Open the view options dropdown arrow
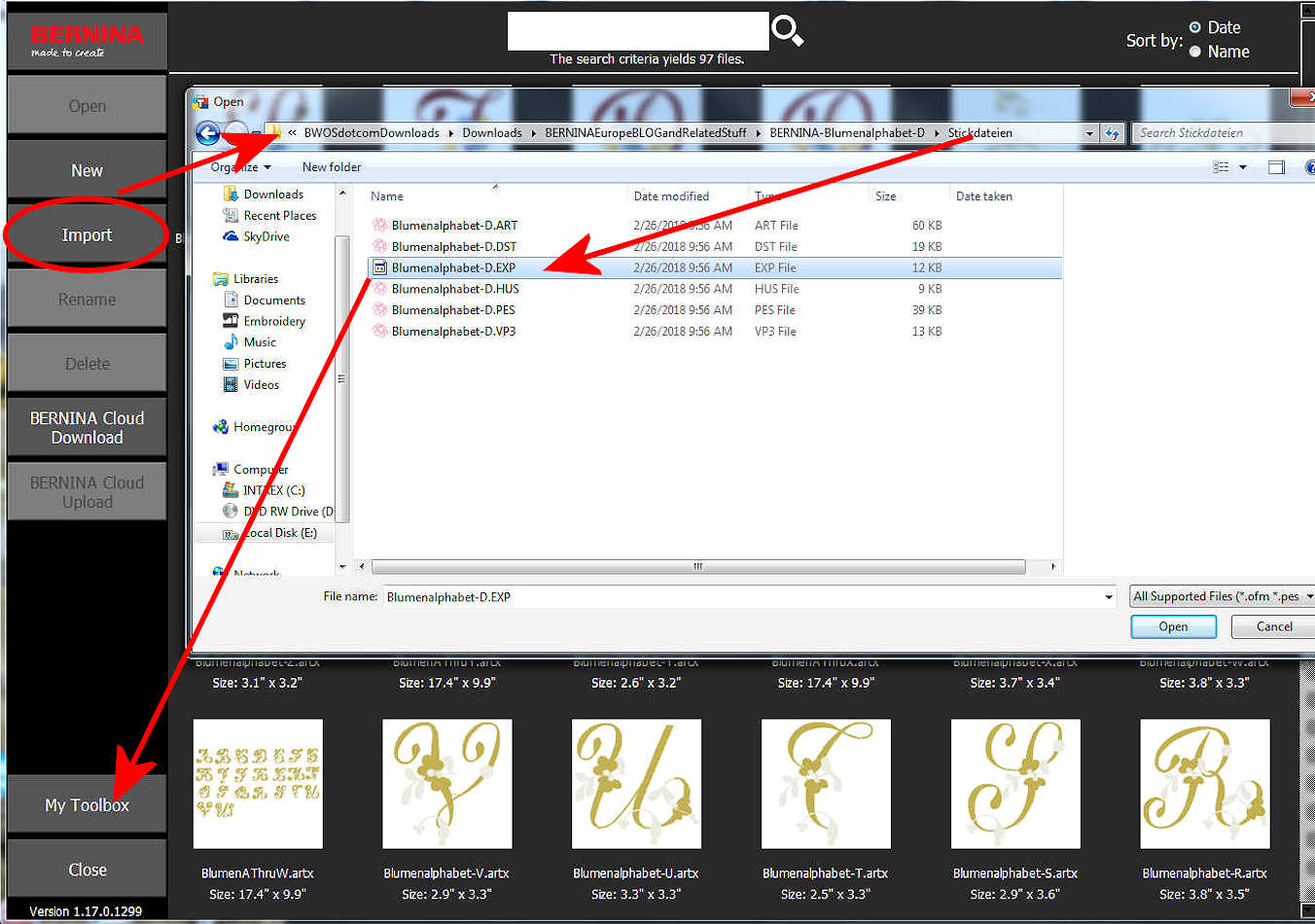Screen dimensions: 1315x924 coord(1243,167)
